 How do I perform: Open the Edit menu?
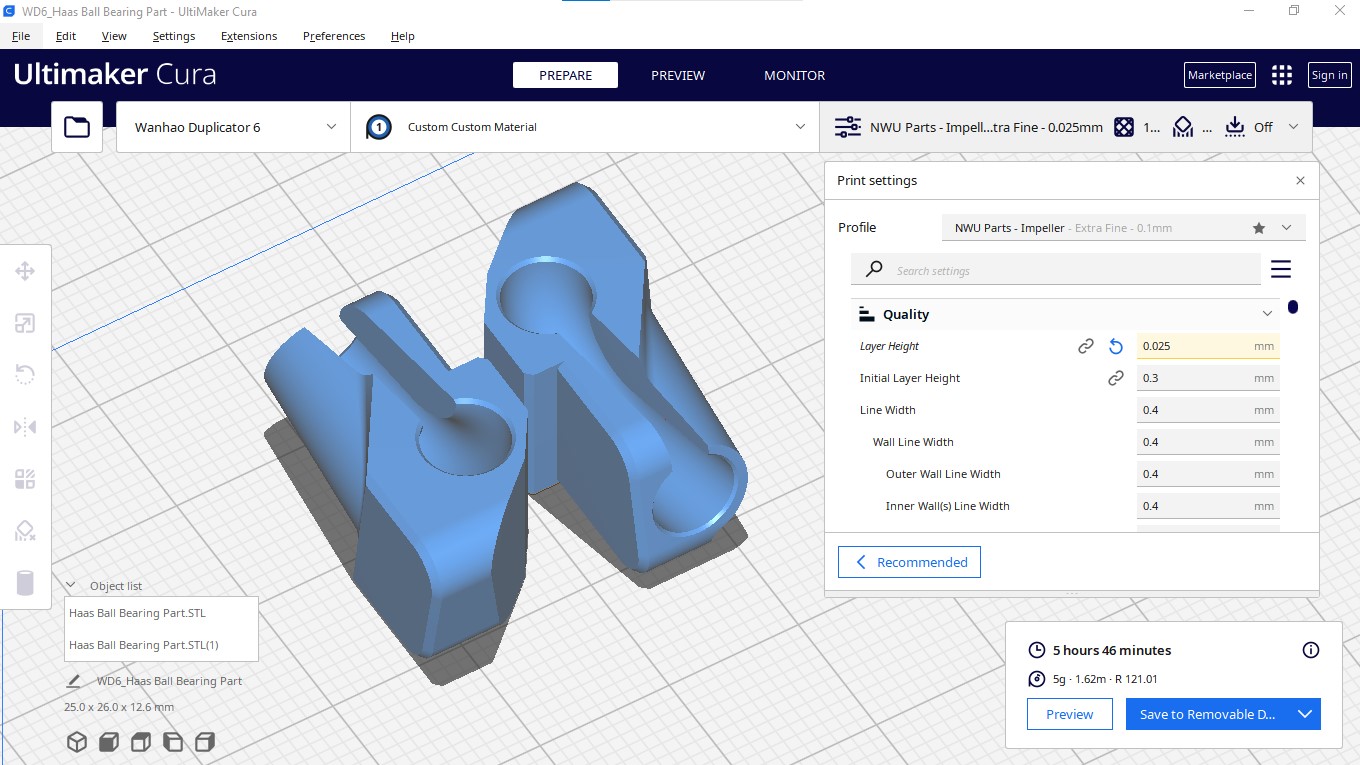(x=66, y=36)
